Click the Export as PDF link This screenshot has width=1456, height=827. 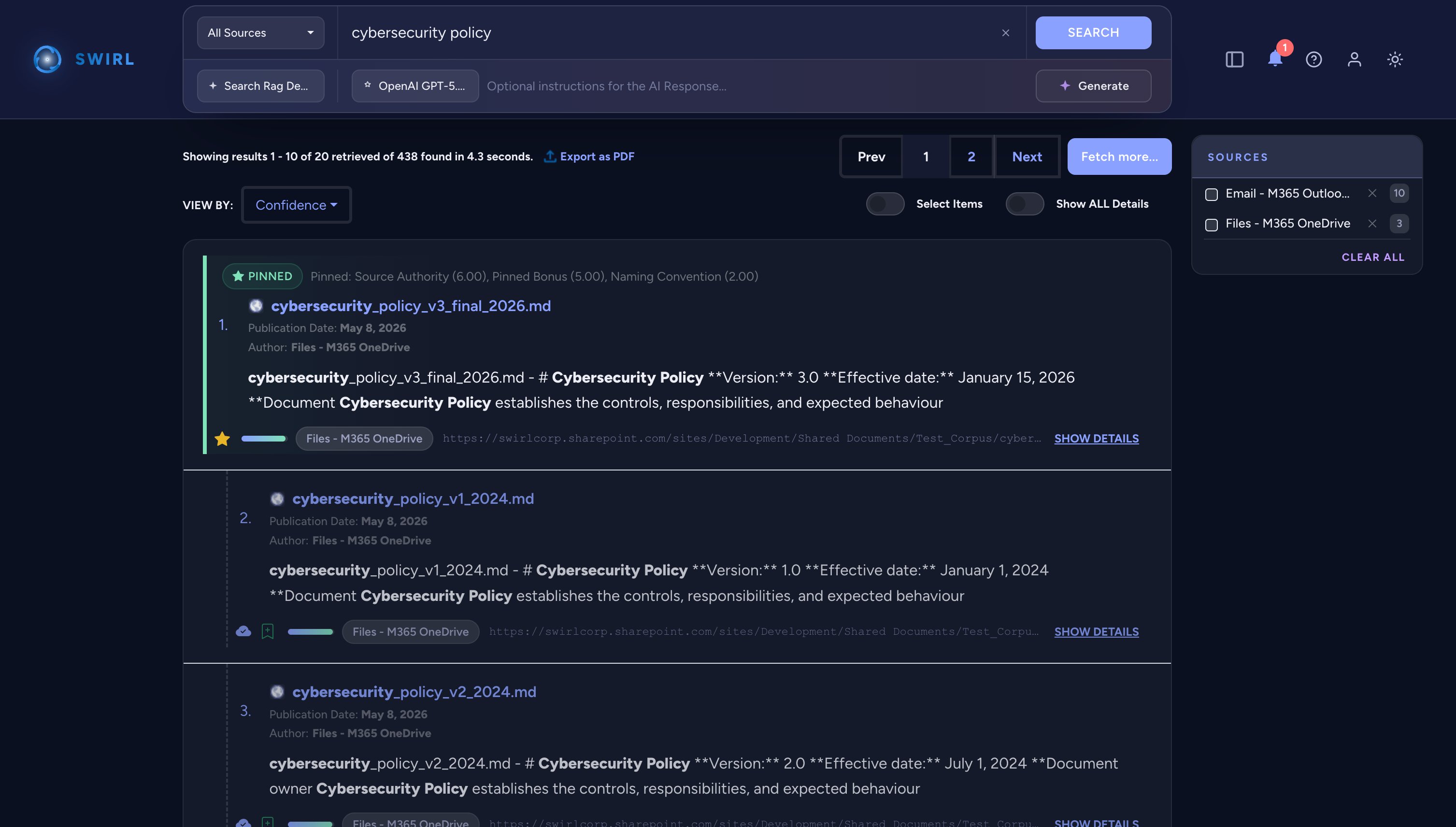click(597, 156)
